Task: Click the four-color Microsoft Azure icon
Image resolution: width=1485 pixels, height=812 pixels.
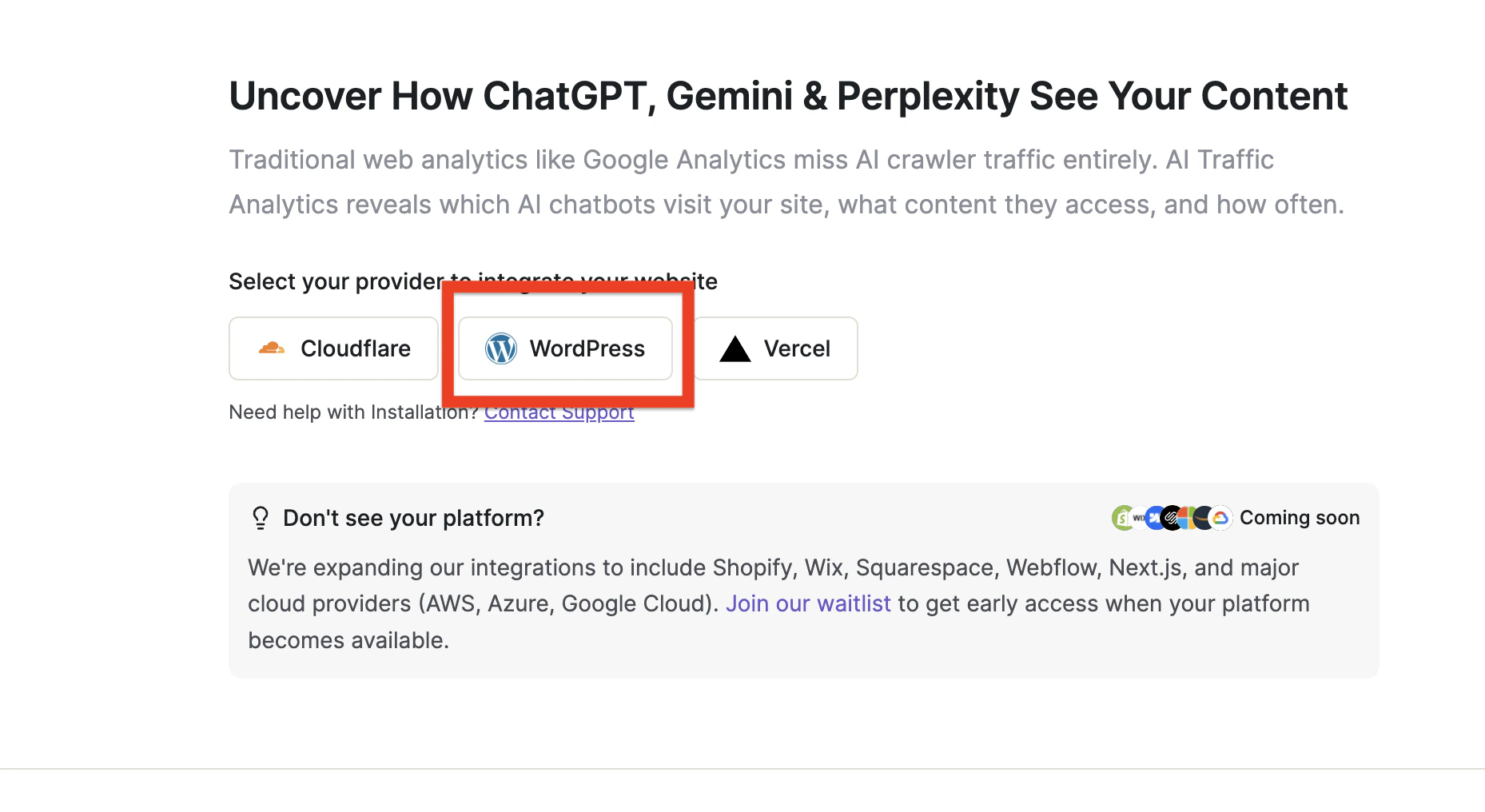Action: 1186,518
